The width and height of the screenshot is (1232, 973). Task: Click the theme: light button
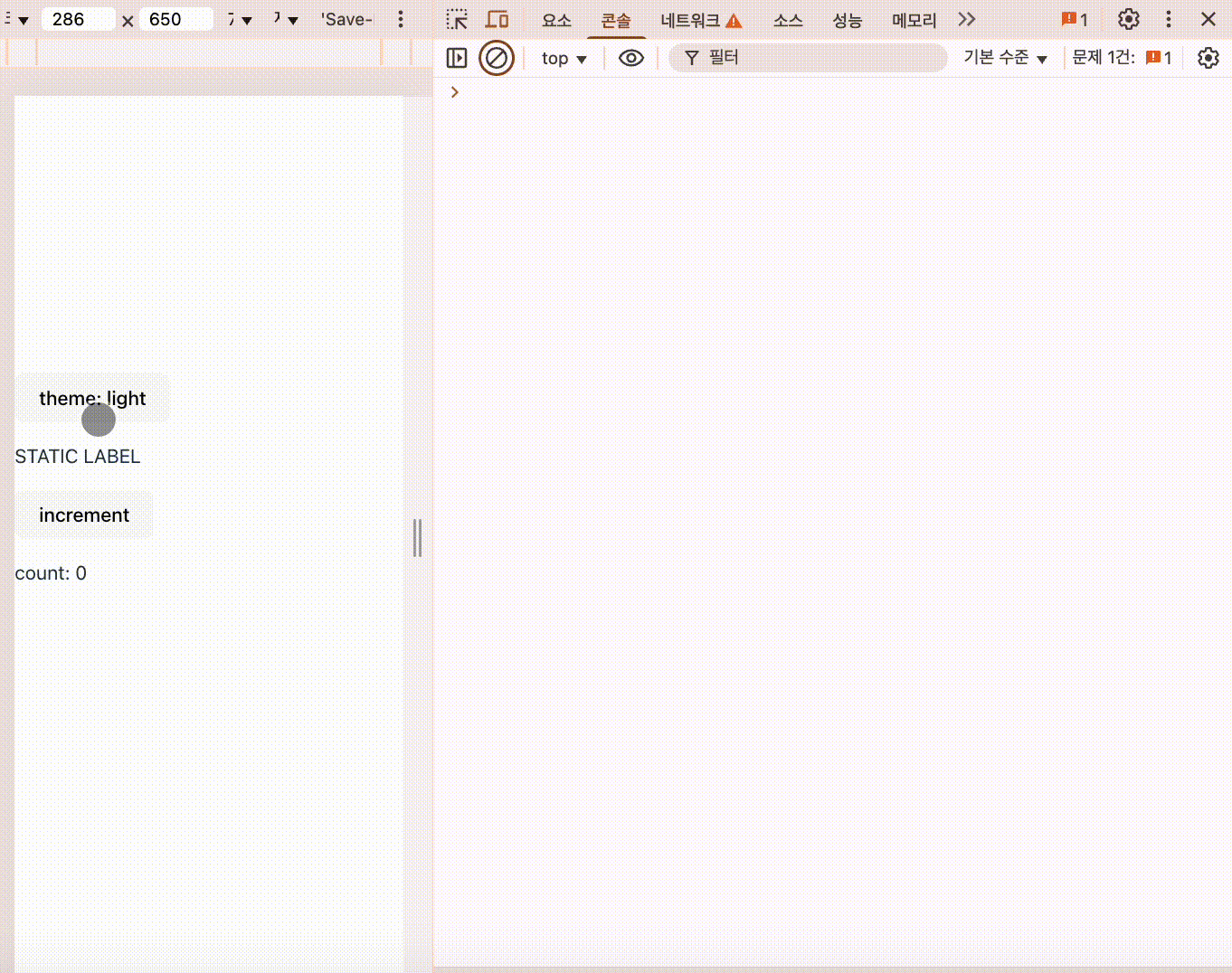point(92,398)
